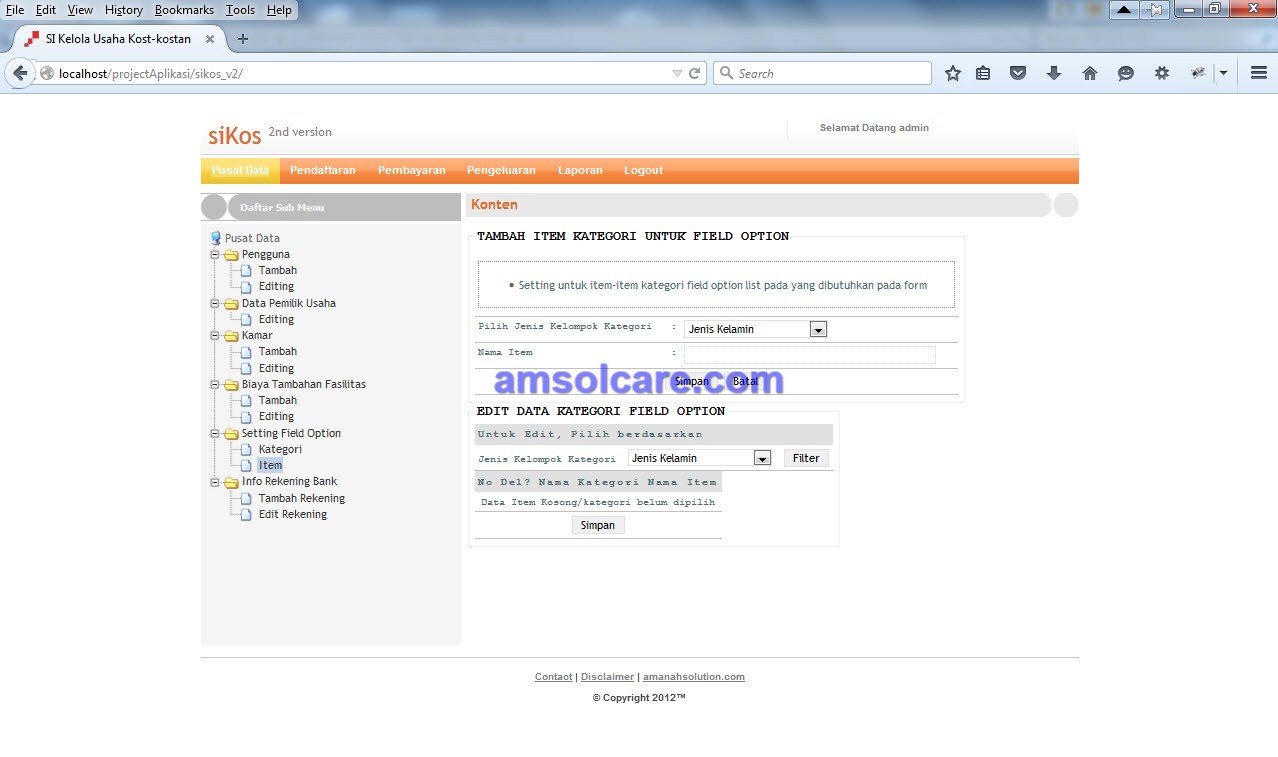Open the Disclaimer footer link
This screenshot has width=1278, height=757.
pyautogui.click(x=608, y=677)
